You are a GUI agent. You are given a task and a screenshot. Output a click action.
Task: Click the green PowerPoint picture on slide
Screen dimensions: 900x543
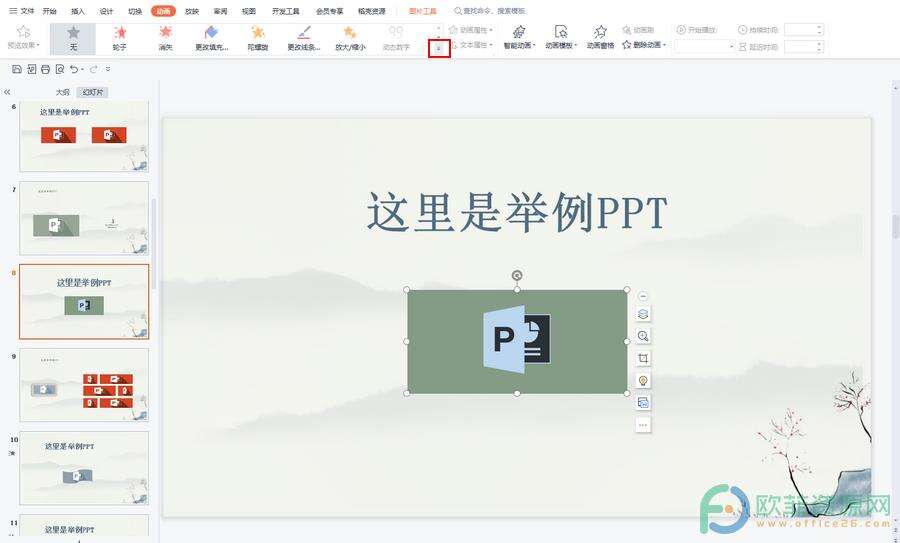pyautogui.click(x=517, y=342)
